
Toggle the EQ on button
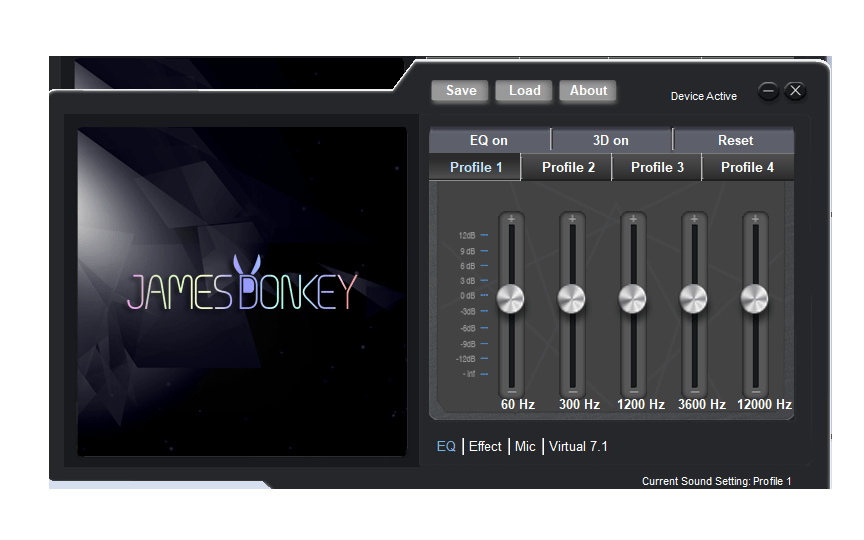pyautogui.click(x=489, y=141)
